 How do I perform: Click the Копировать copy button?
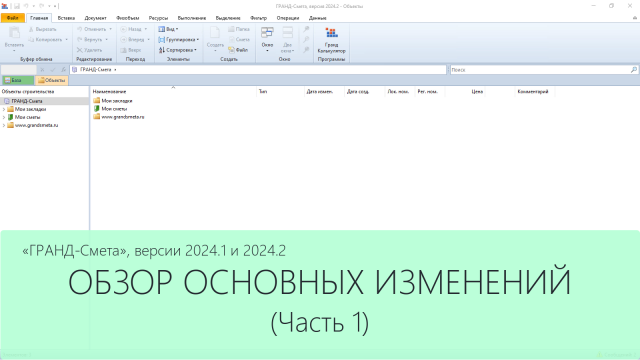click(x=48, y=40)
